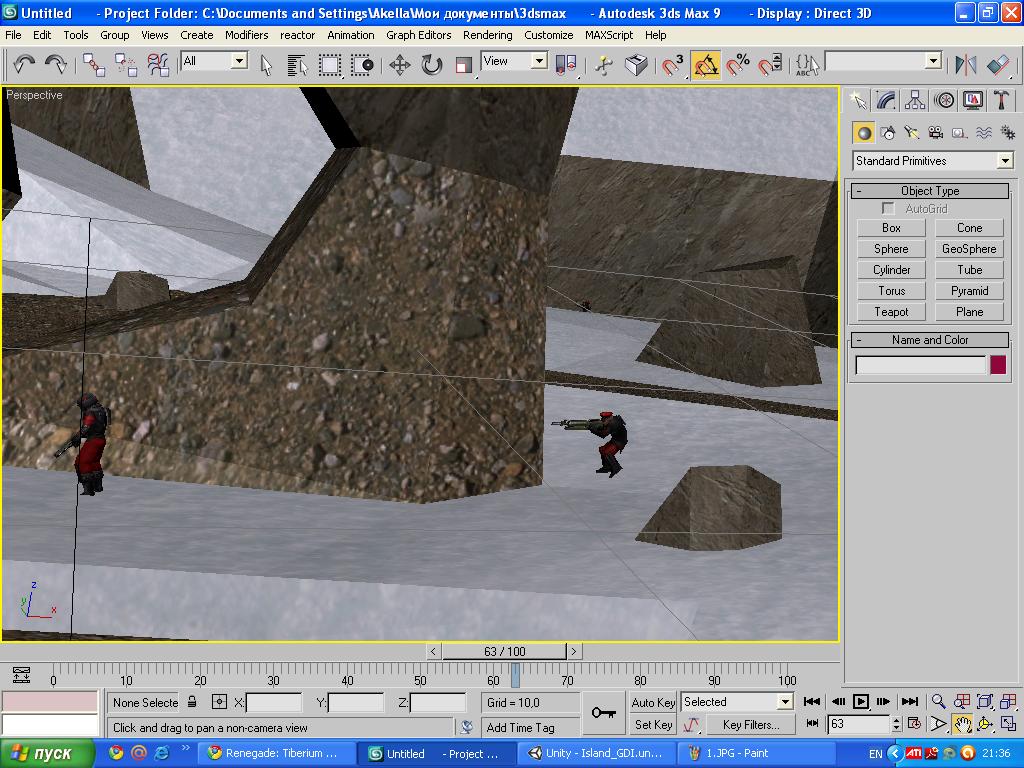Open the Key Filters dialog
The image size is (1024, 768).
(750, 724)
